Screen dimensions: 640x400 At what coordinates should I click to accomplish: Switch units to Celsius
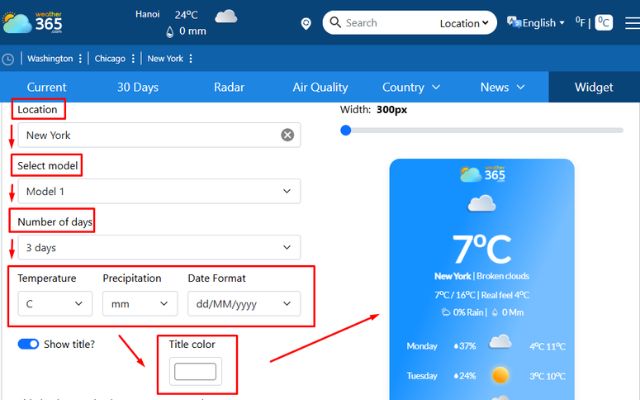click(604, 23)
